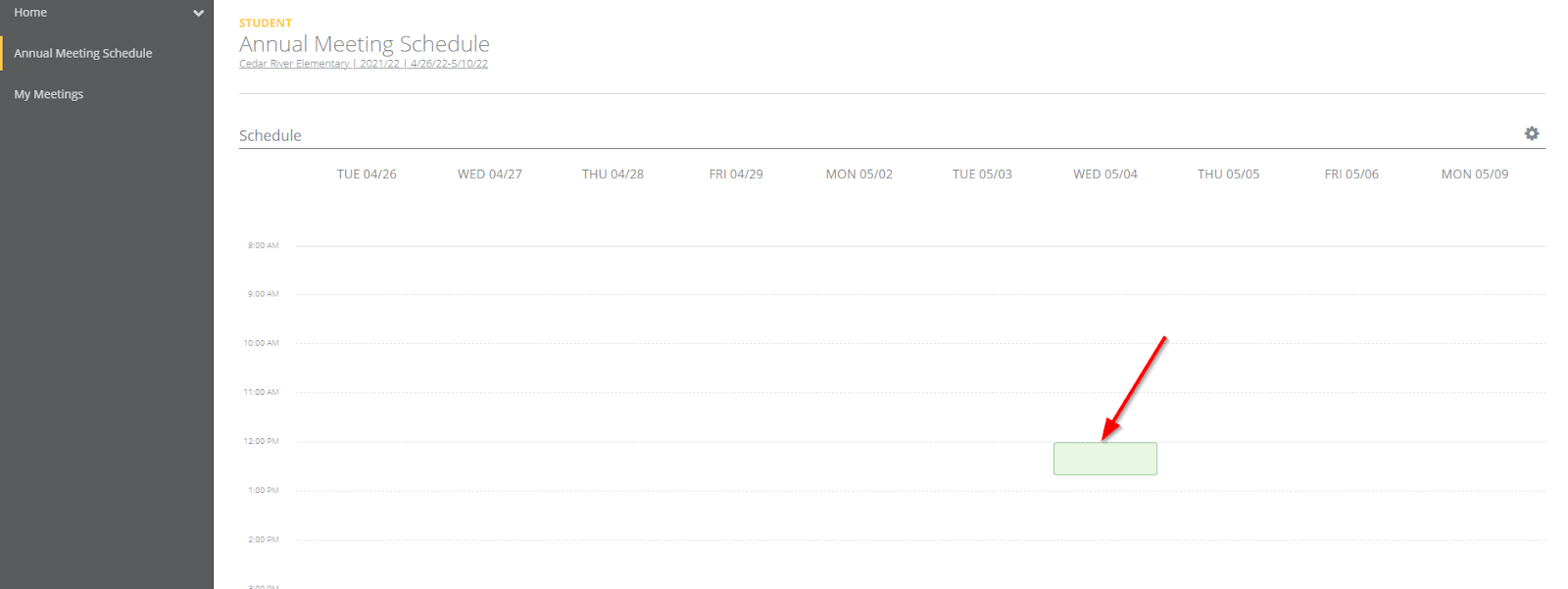The width and height of the screenshot is (1568, 589).
Task: Click the TUE 04/26 column header
Action: click(x=367, y=174)
